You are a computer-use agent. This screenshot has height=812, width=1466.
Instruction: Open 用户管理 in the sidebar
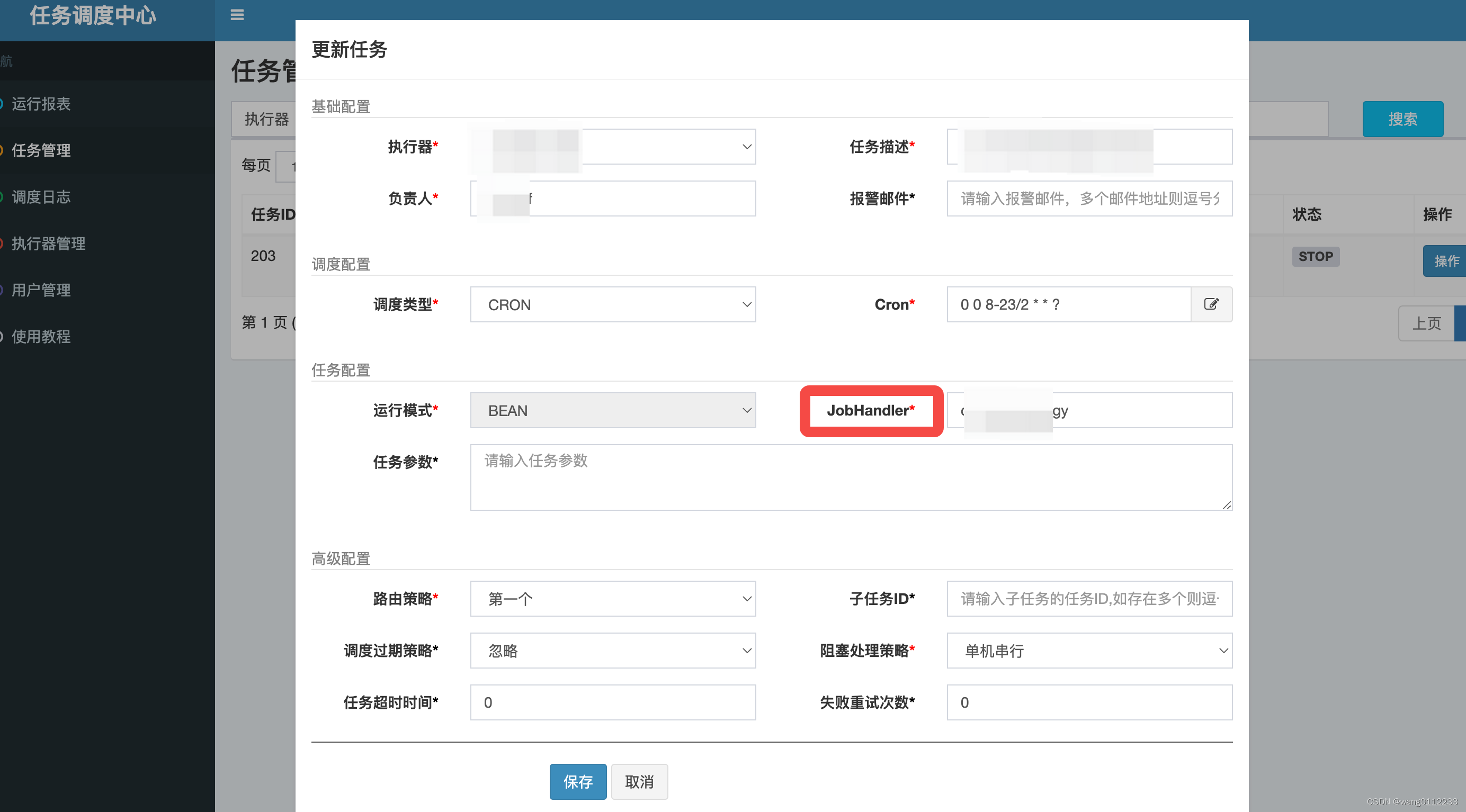point(41,290)
